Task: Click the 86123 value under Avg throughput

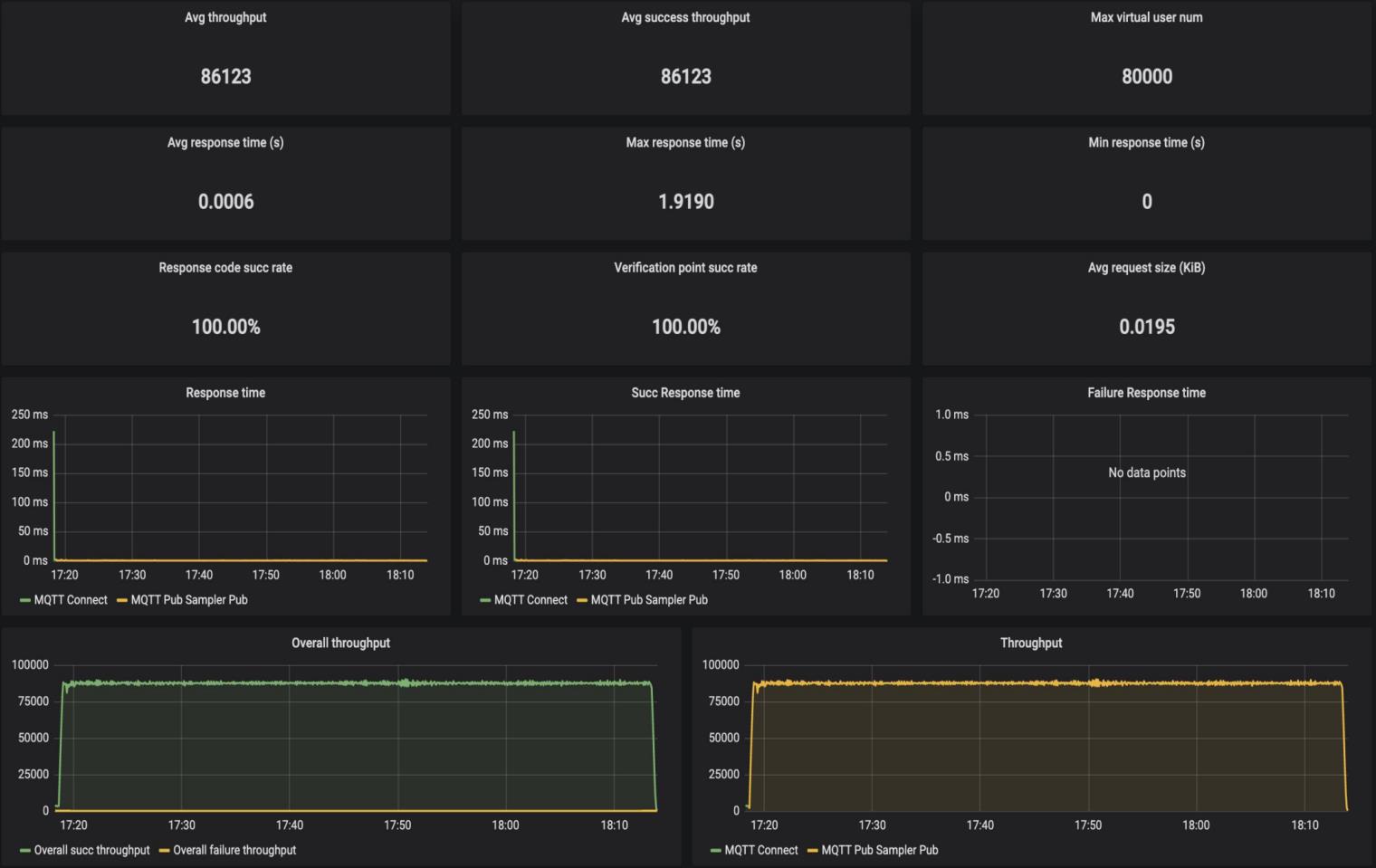Action: [225, 76]
